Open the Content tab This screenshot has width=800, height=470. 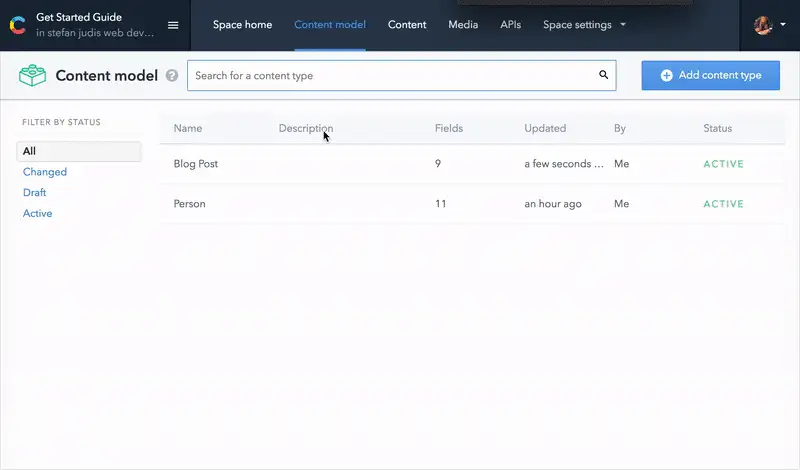(407, 24)
